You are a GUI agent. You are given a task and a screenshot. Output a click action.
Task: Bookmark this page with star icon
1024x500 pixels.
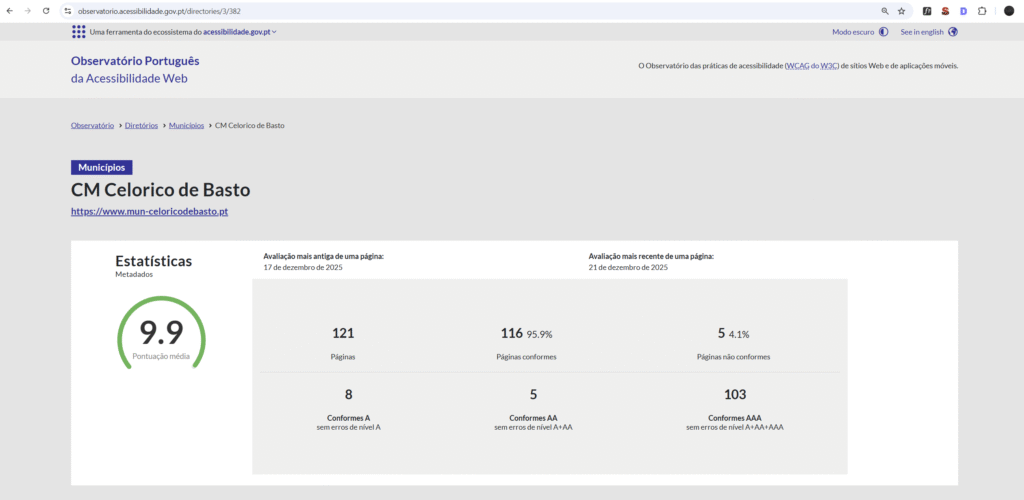tap(901, 11)
